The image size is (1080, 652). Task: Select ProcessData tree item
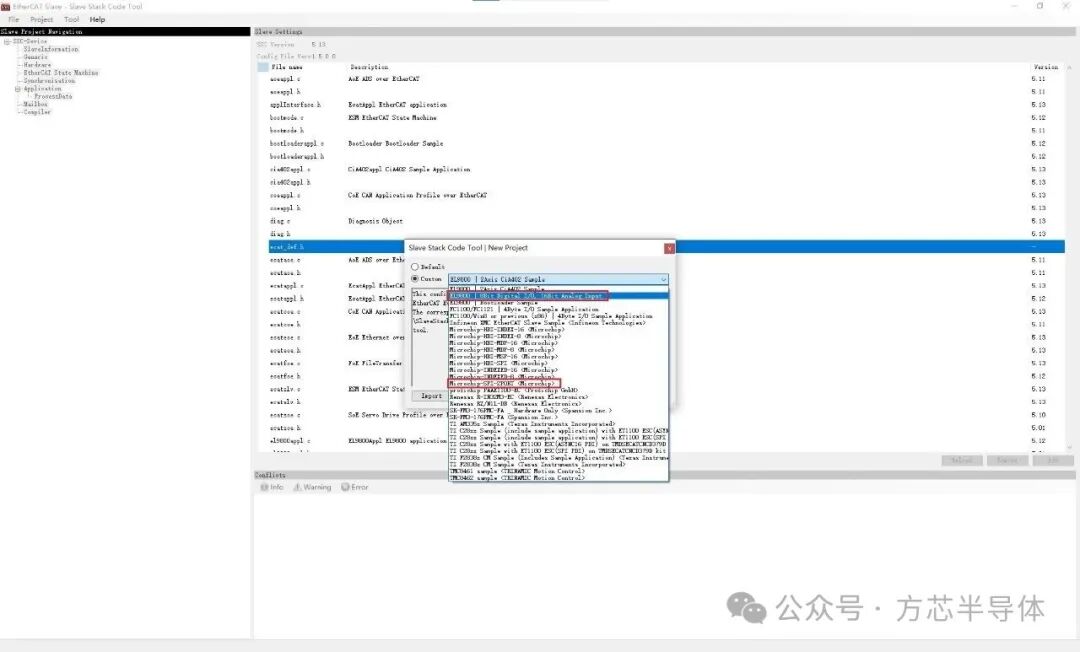(x=53, y=96)
